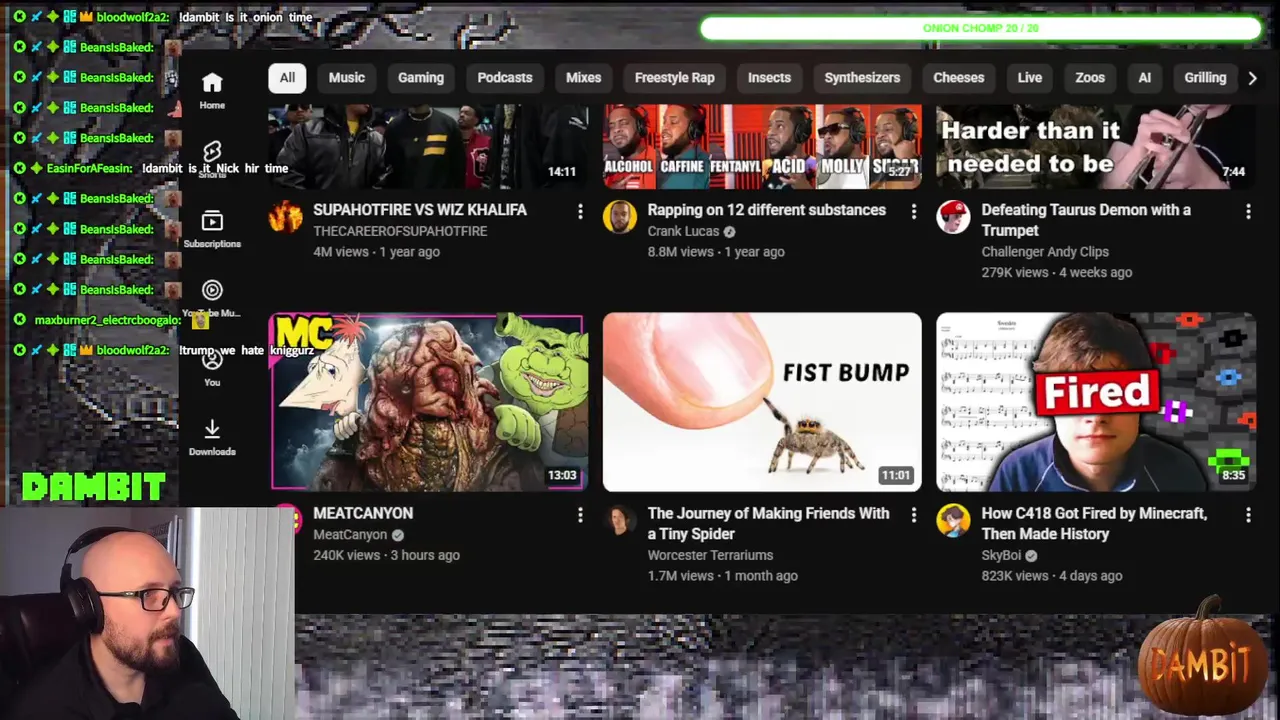Select the Synthesizers category chip
This screenshot has width=1280, height=720.
tap(862, 78)
